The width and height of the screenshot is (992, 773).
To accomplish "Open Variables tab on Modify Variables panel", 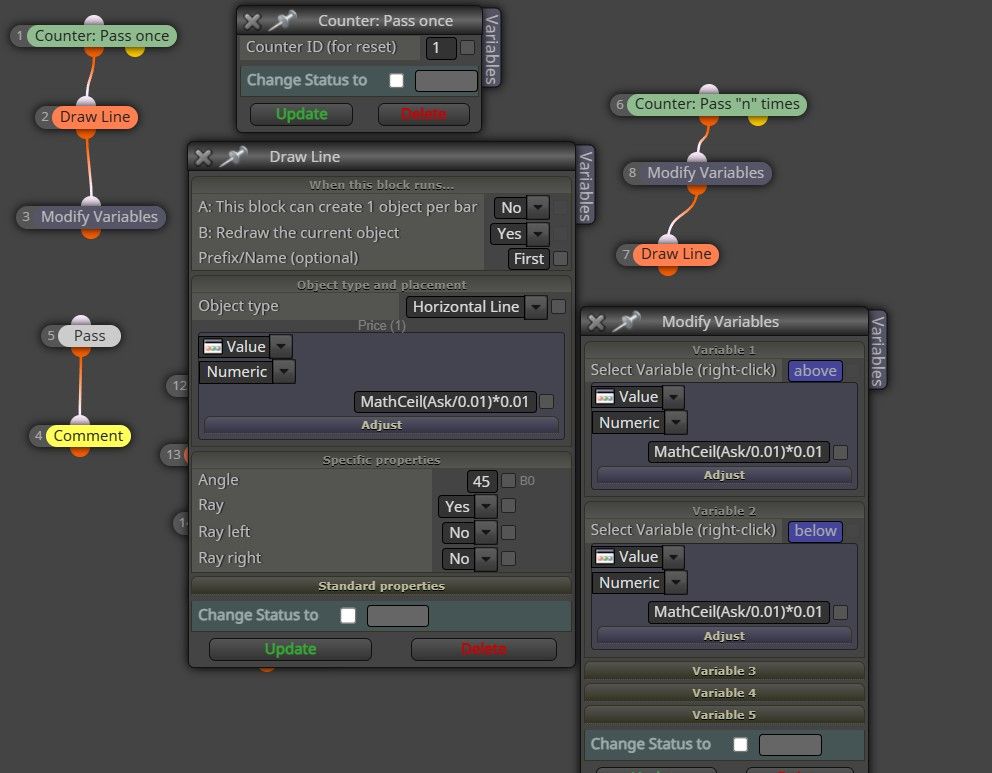I will coord(877,350).
